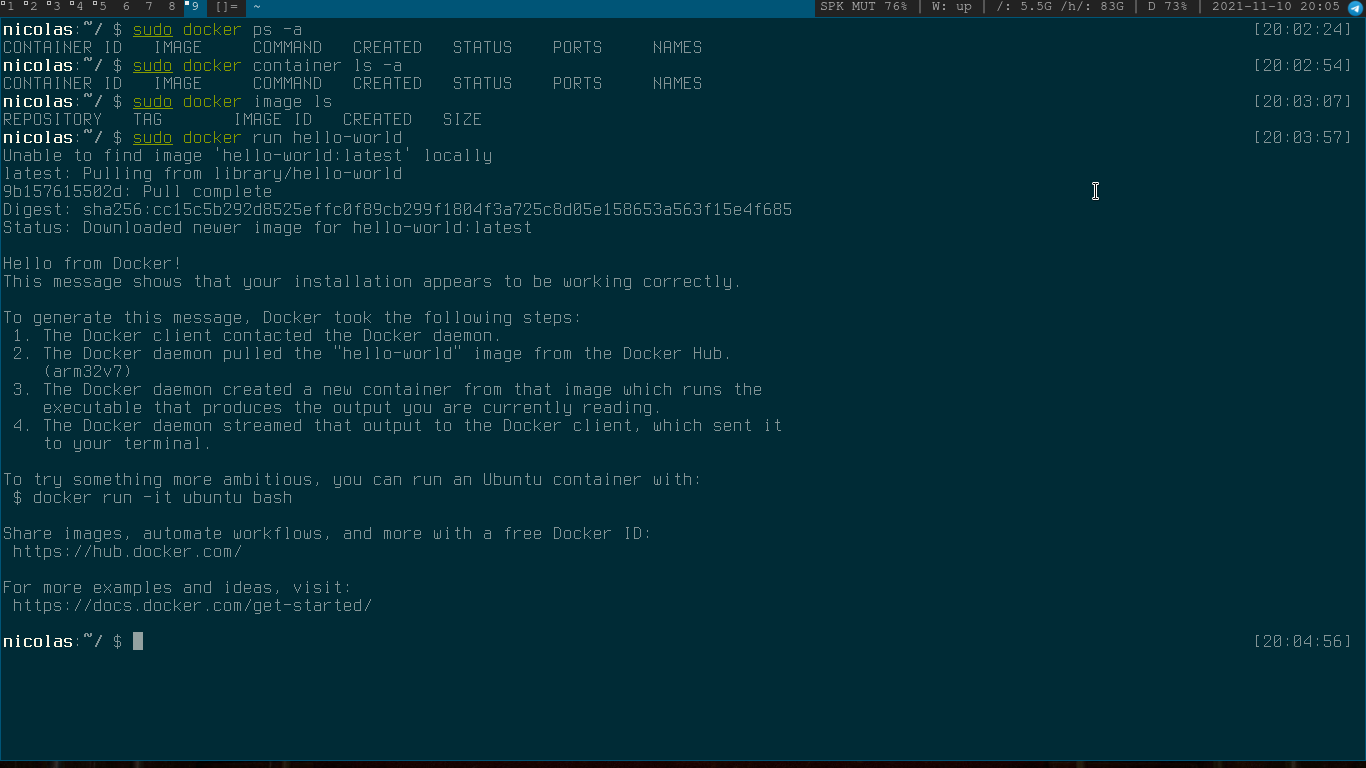Click the 'sudo docker run hello-world' command
This screenshot has width=1366, height=768.
(267, 138)
